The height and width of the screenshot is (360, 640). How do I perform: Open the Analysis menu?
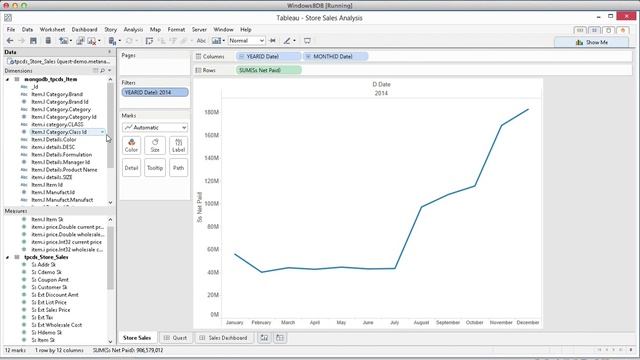[x=133, y=29]
